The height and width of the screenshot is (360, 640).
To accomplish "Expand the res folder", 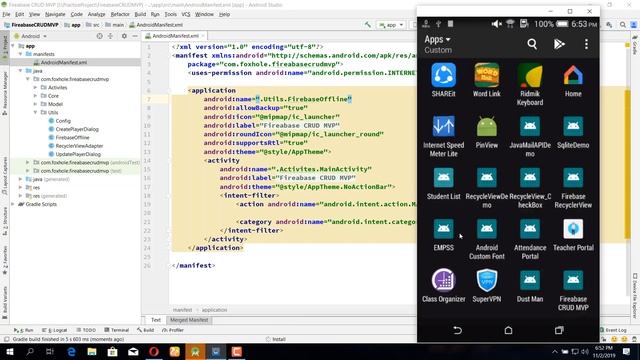I will (x=20, y=187).
